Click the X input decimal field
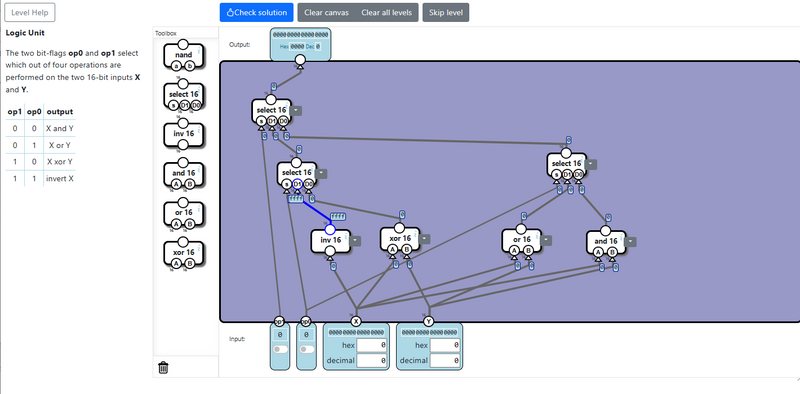This screenshot has height=394, width=800. pos(371,361)
